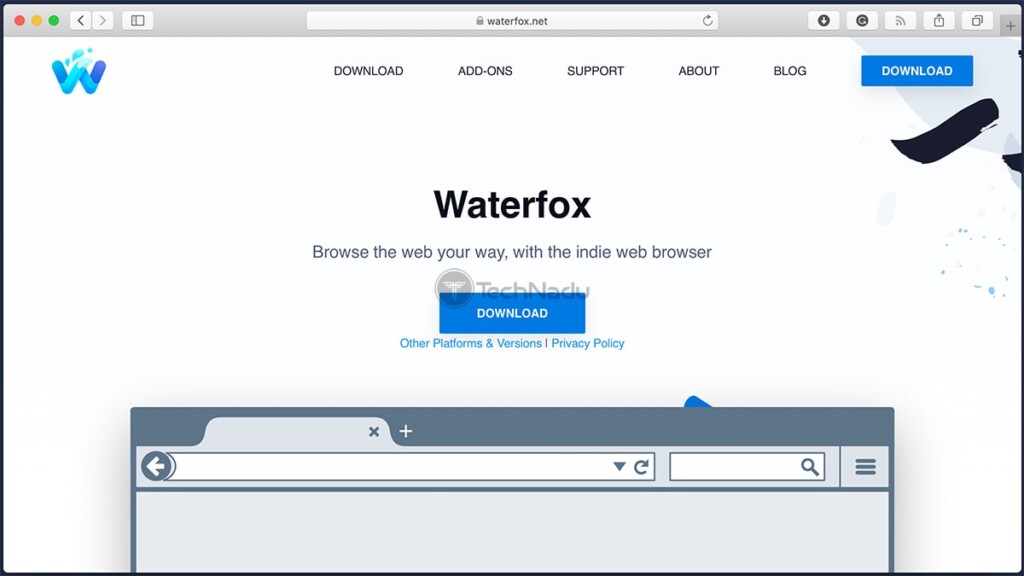1024x576 pixels.
Task: Click the illustrated hamburger menu icon
Action: (x=865, y=467)
